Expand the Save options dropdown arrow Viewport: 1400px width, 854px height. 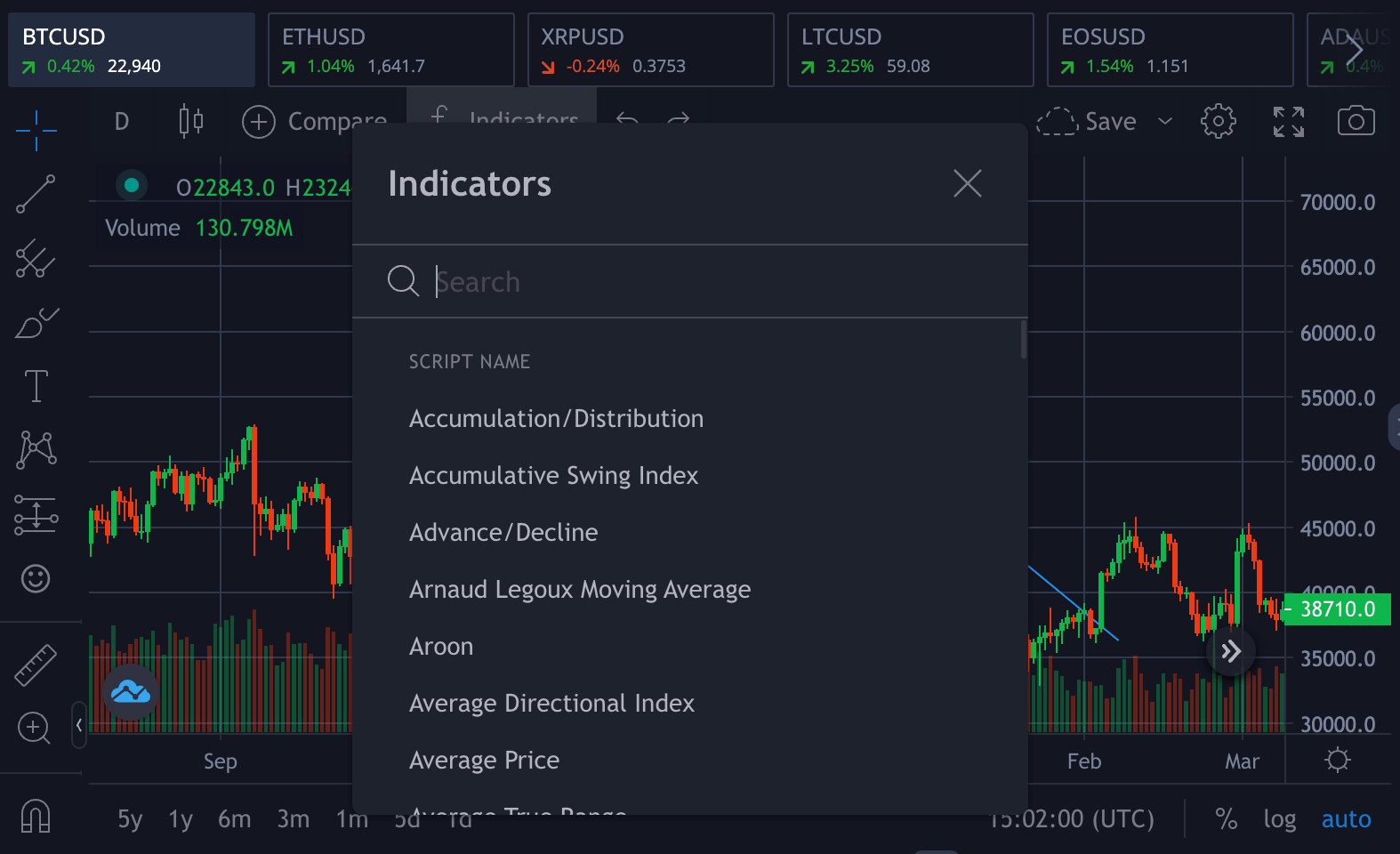[x=1165, y=121]
